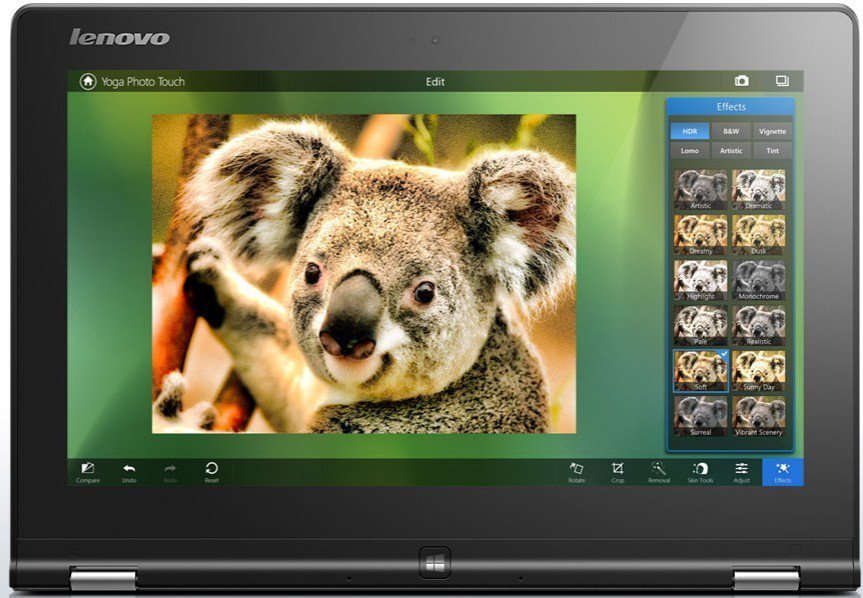Screen dimensions: 863x598
Task: Click the Compare icon in bottom toolbar
Action: coord(88,471)
